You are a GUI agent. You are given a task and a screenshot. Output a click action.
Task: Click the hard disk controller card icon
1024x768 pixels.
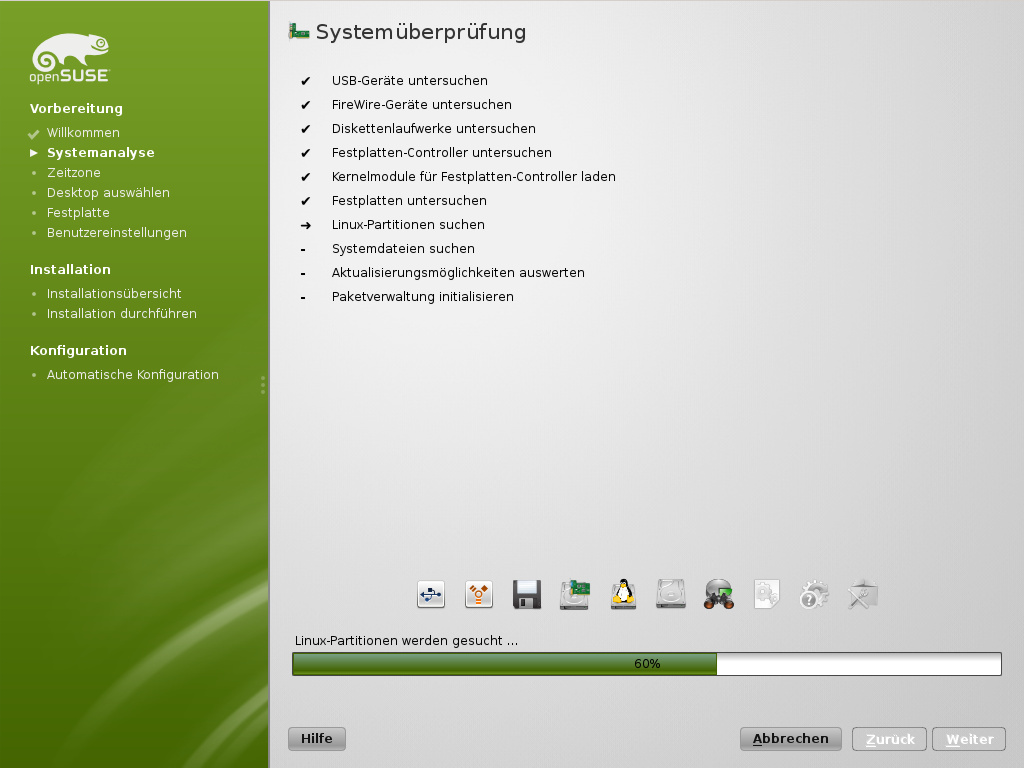click(575, 594)
